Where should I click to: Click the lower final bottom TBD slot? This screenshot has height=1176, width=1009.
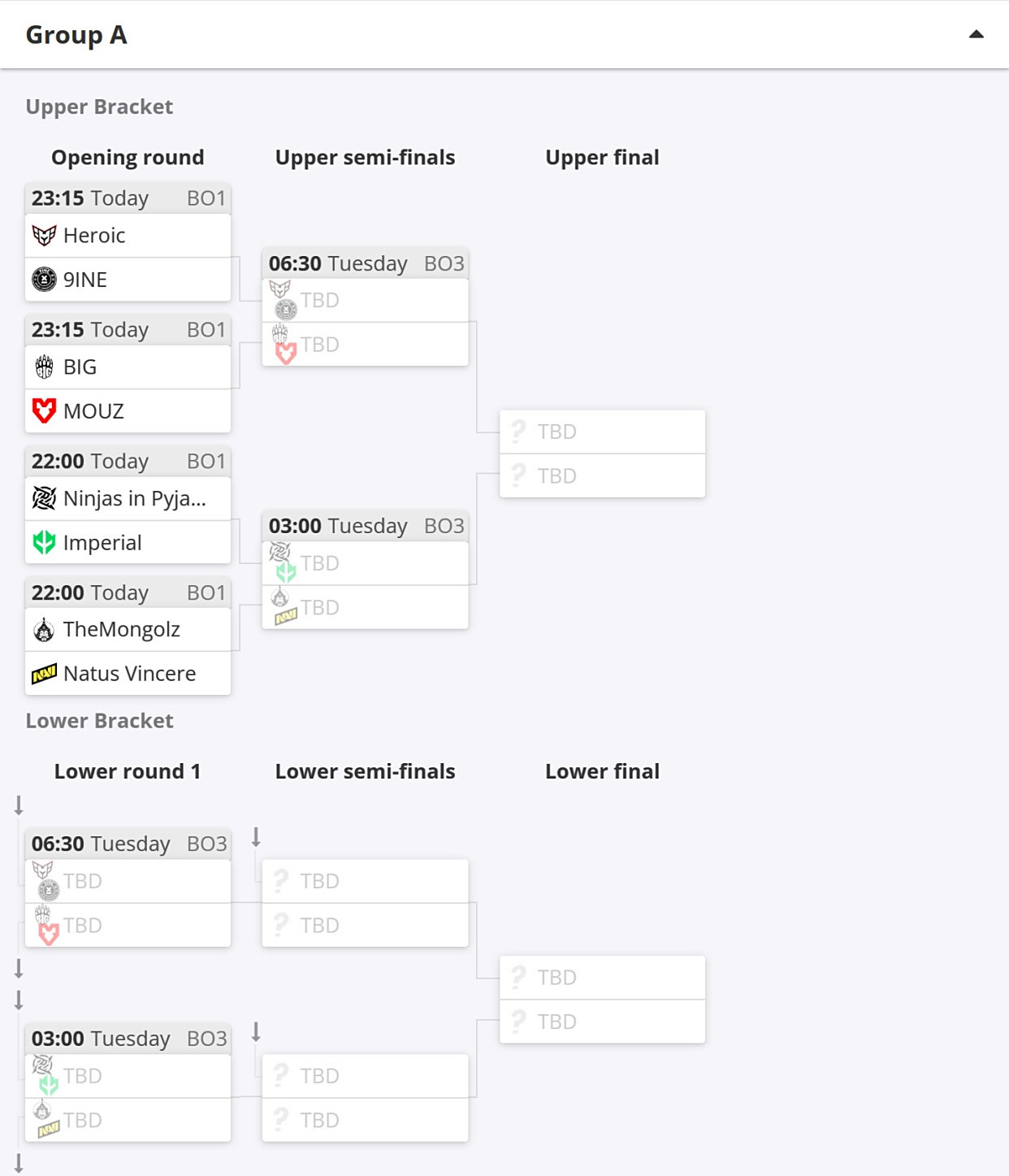click(x=603, y=1022)
